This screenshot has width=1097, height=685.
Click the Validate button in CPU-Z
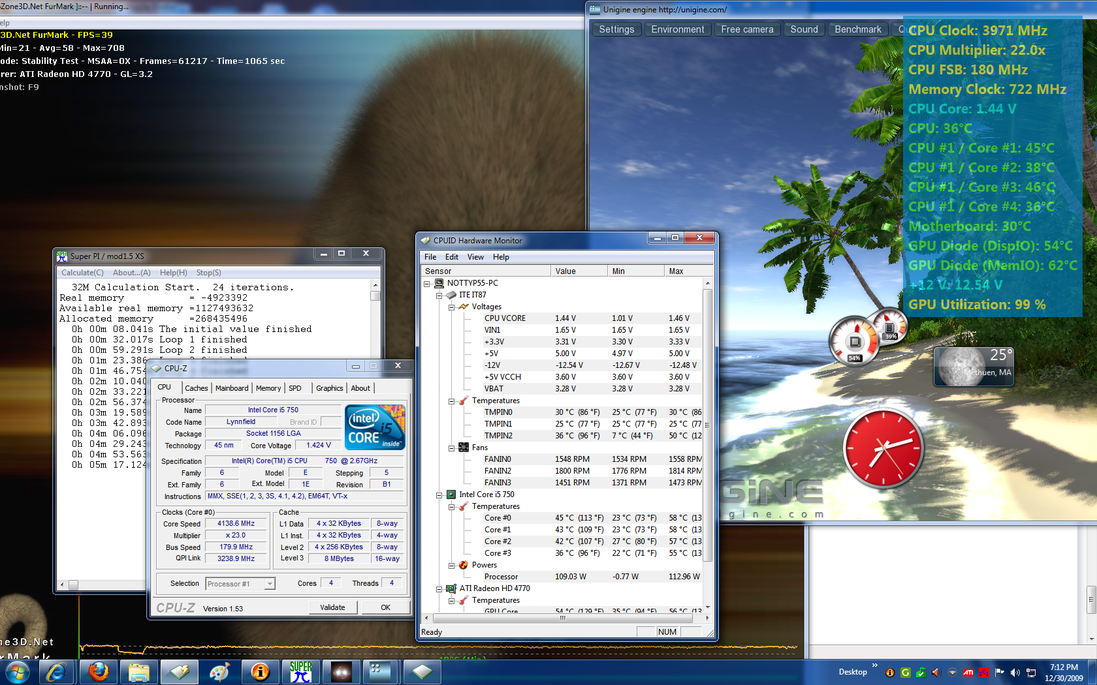click(332, 608)
